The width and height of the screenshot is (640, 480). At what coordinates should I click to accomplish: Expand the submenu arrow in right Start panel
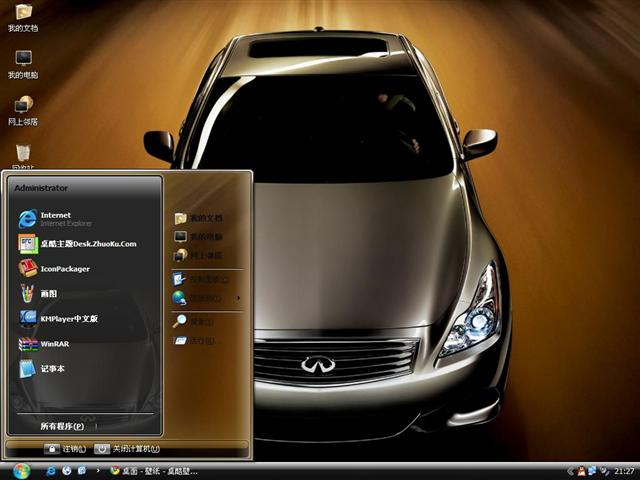238,298
